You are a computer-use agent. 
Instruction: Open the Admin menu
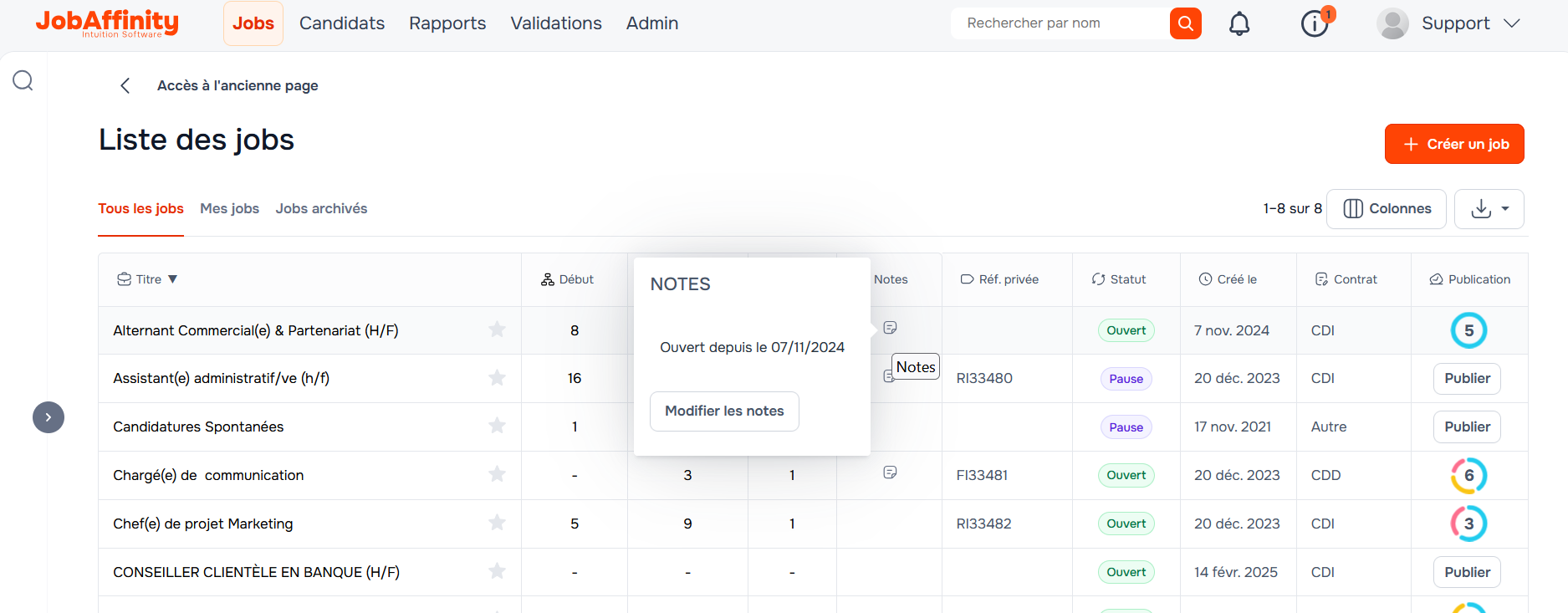(652, 23)
